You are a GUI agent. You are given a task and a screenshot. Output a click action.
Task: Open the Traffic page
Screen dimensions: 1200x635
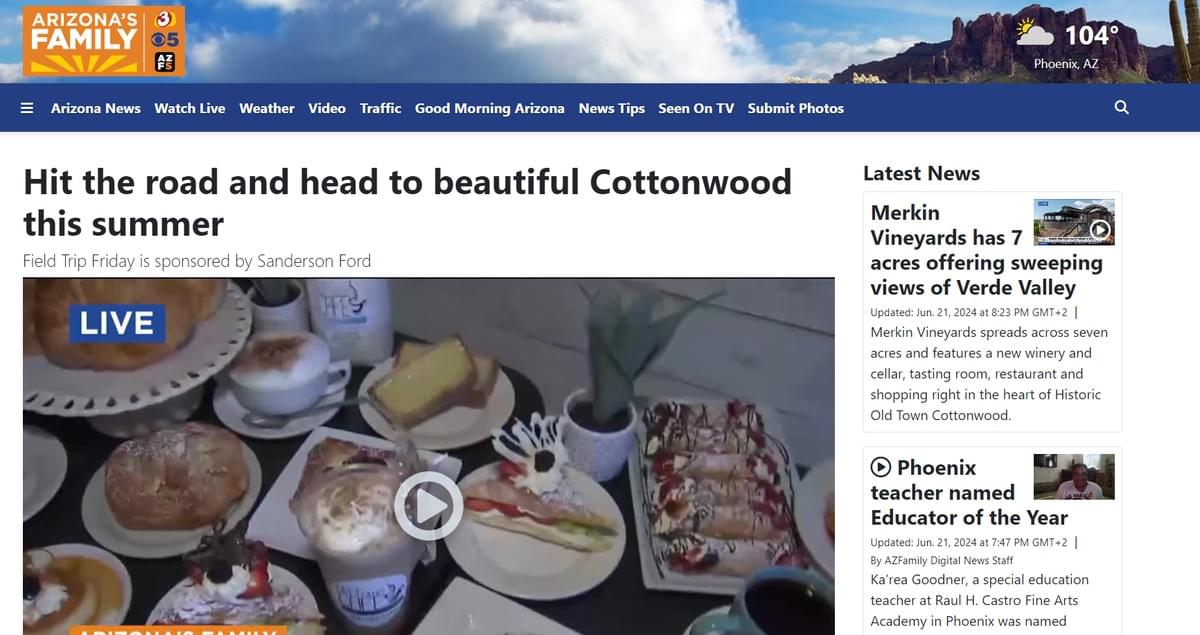(381, 108)
